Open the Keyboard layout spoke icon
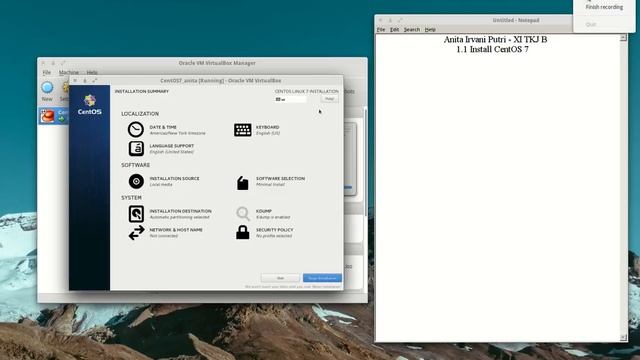The height and width of the screenshot is (360, 640). pyautogui.click(x=242, y=130)
